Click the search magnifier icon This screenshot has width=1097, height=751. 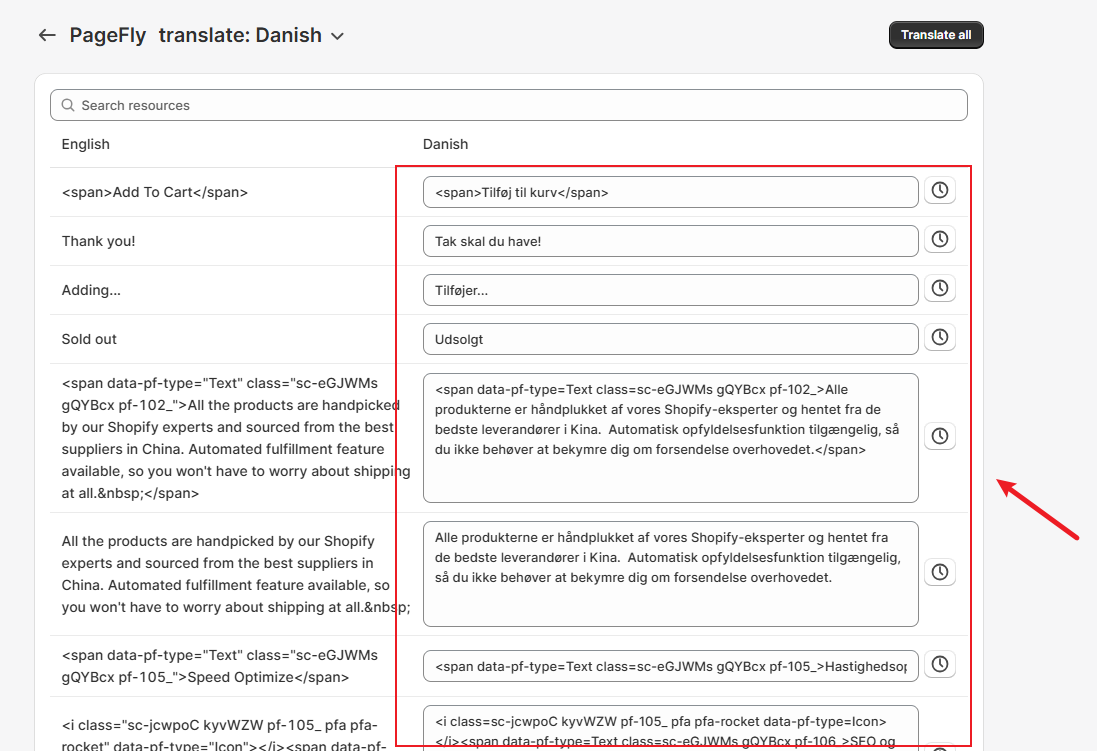(x=68, y=105)
